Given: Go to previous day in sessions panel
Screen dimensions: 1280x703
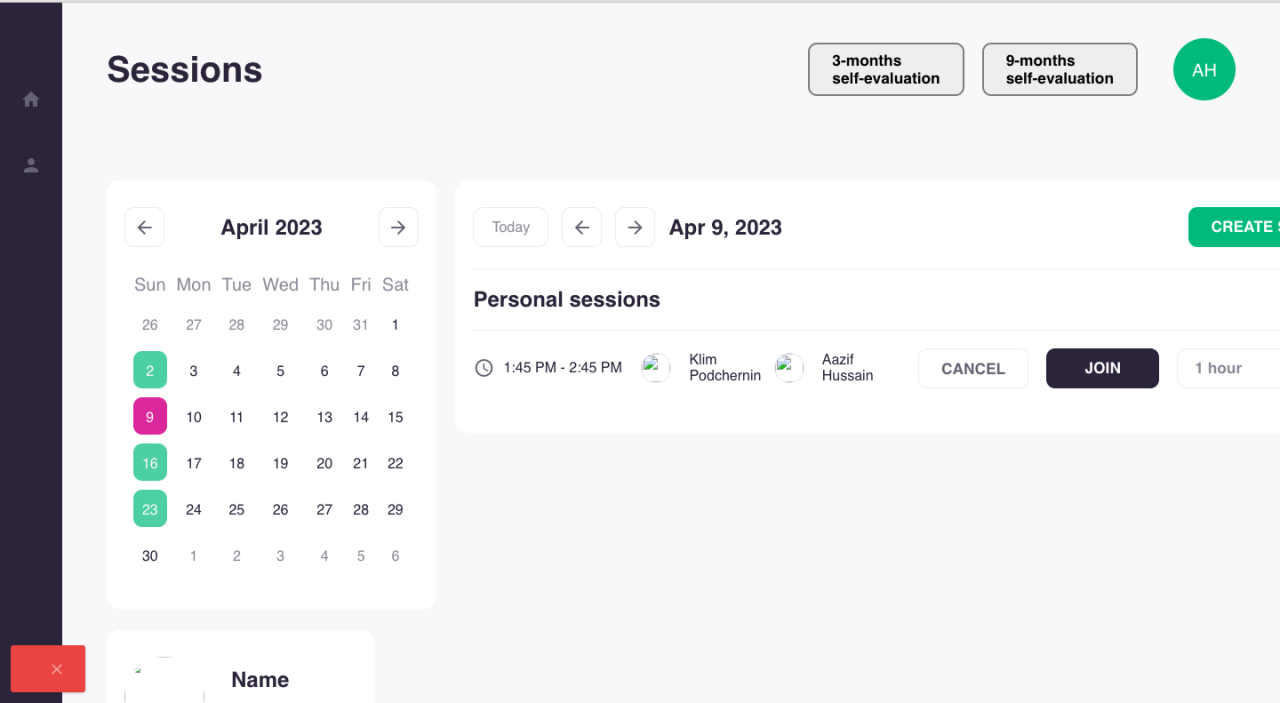Looking at the screenshot, I should (x=582, y=227).
